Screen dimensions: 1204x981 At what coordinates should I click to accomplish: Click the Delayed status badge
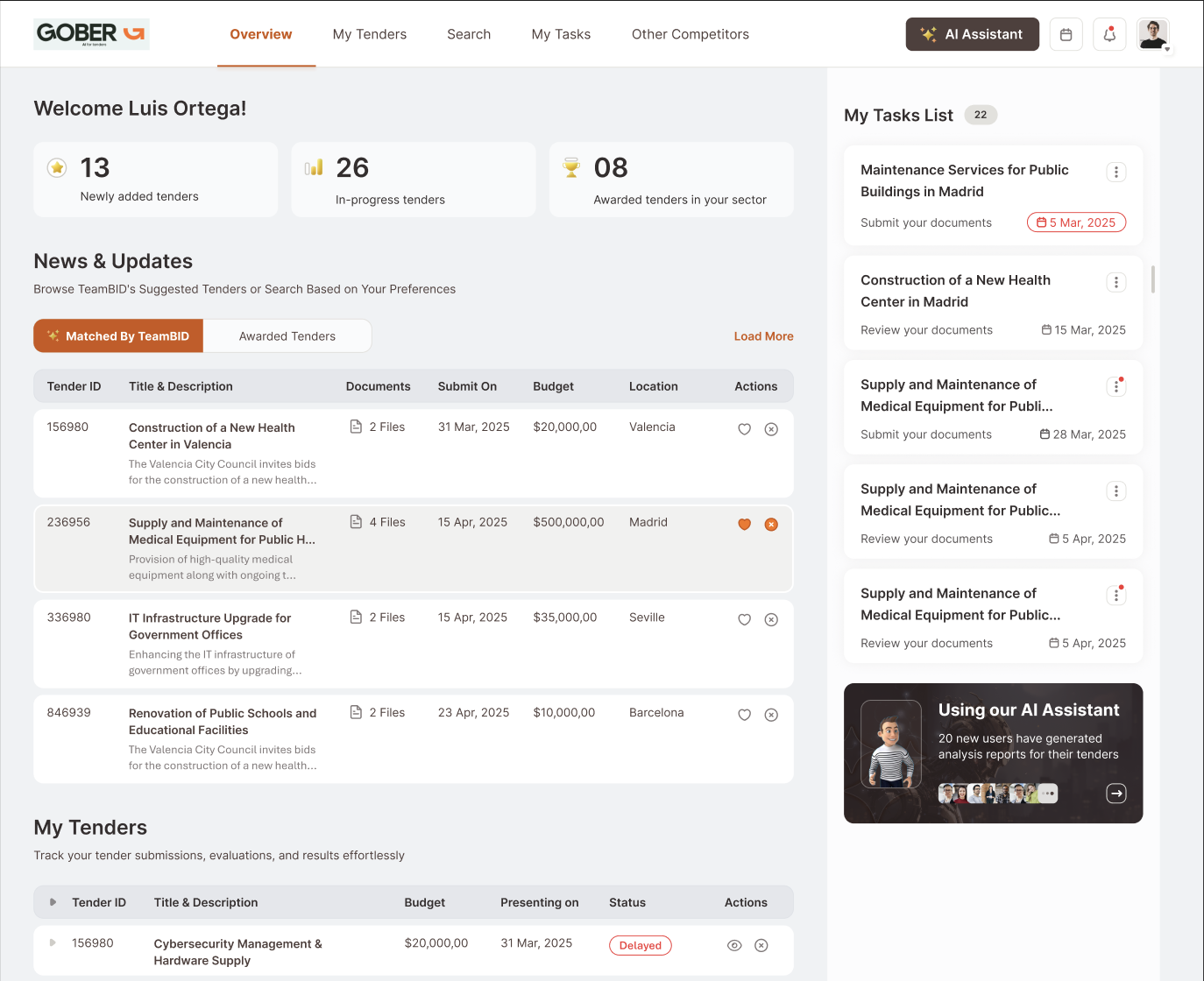point(641,945)
